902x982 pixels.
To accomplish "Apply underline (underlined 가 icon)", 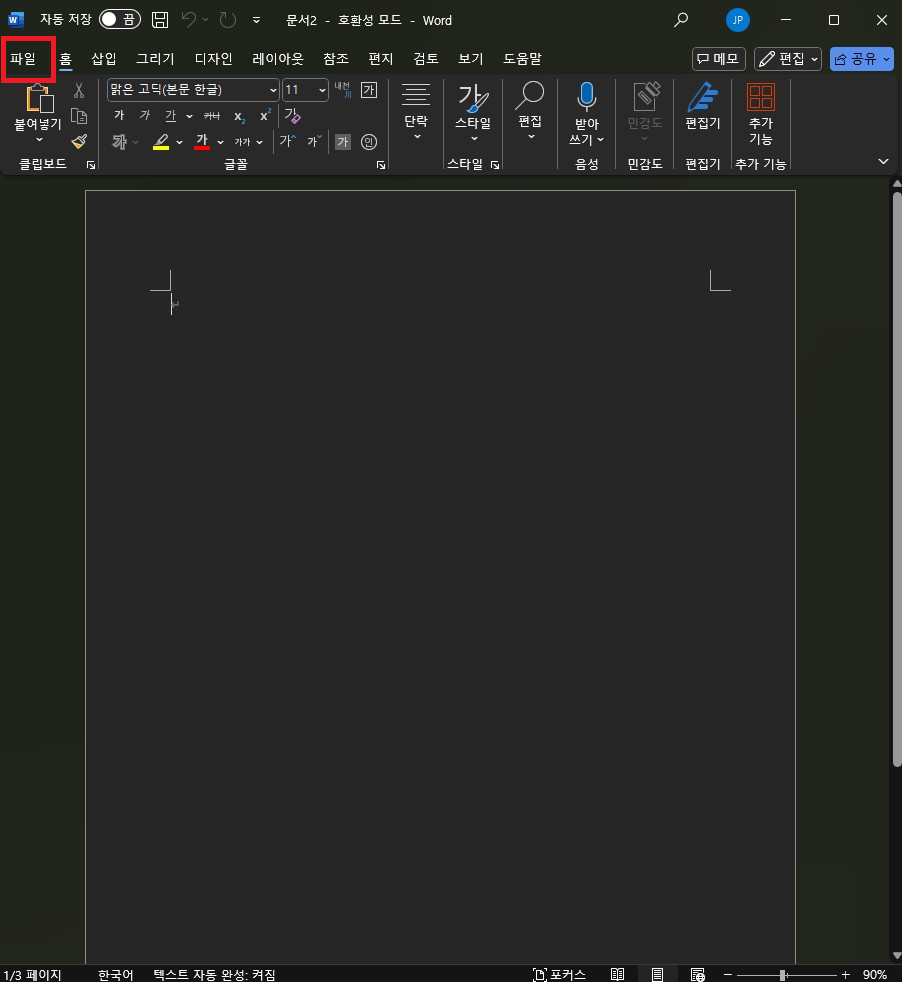I will (x=170, y=115).
